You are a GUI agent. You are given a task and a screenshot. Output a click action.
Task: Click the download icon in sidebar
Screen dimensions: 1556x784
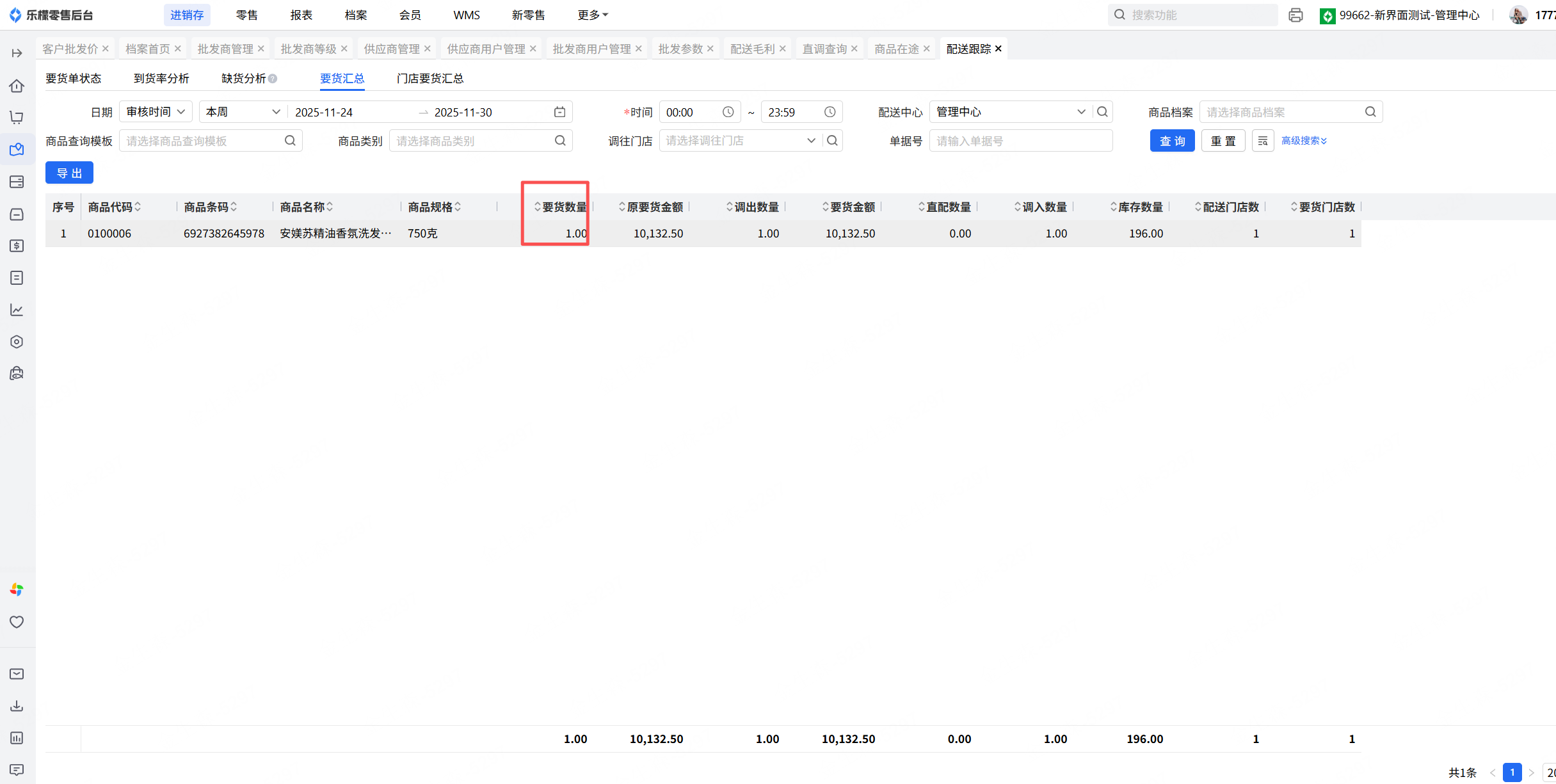(17, 706)
